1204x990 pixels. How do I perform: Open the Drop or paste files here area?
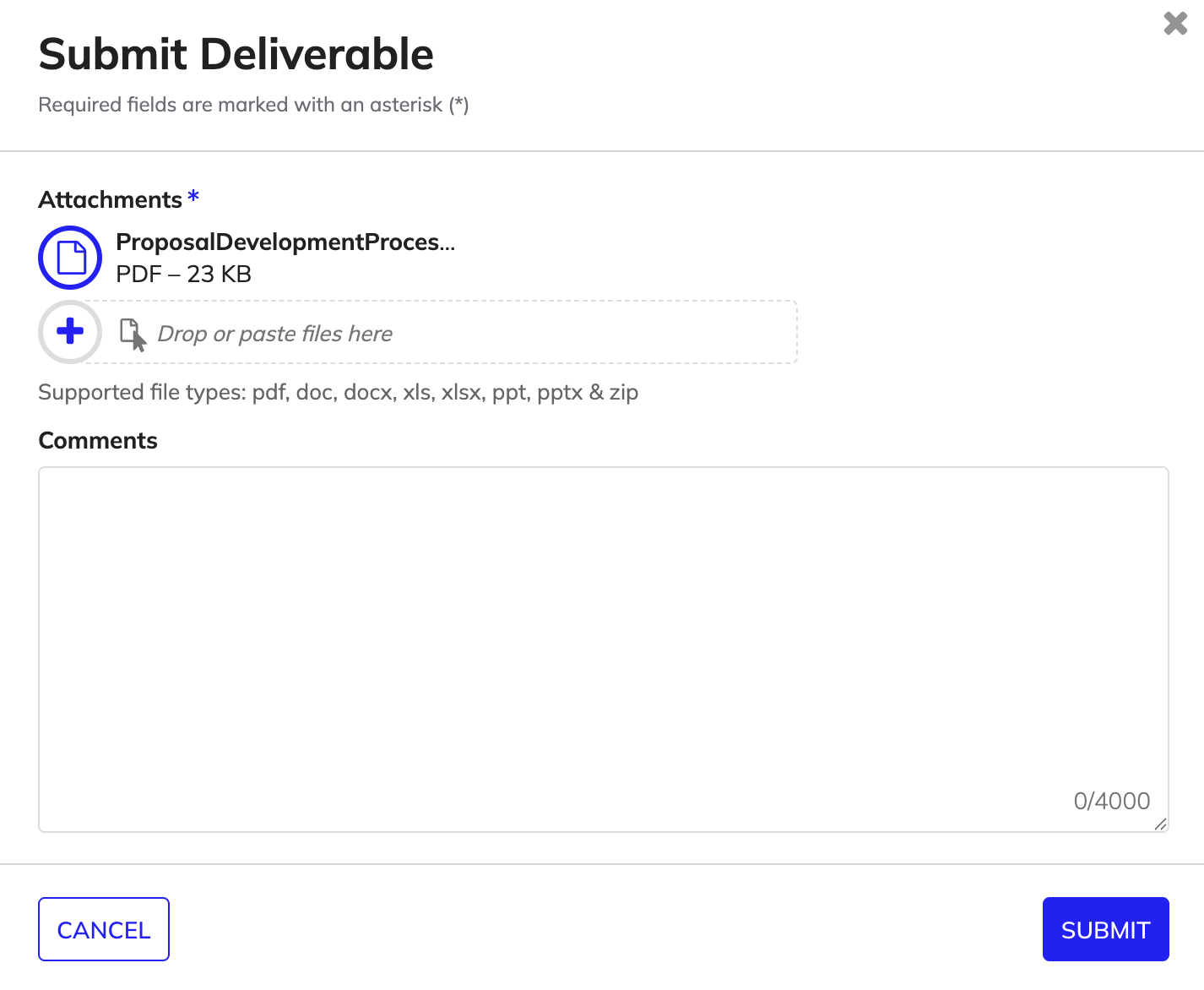click(x=447, y=332)
